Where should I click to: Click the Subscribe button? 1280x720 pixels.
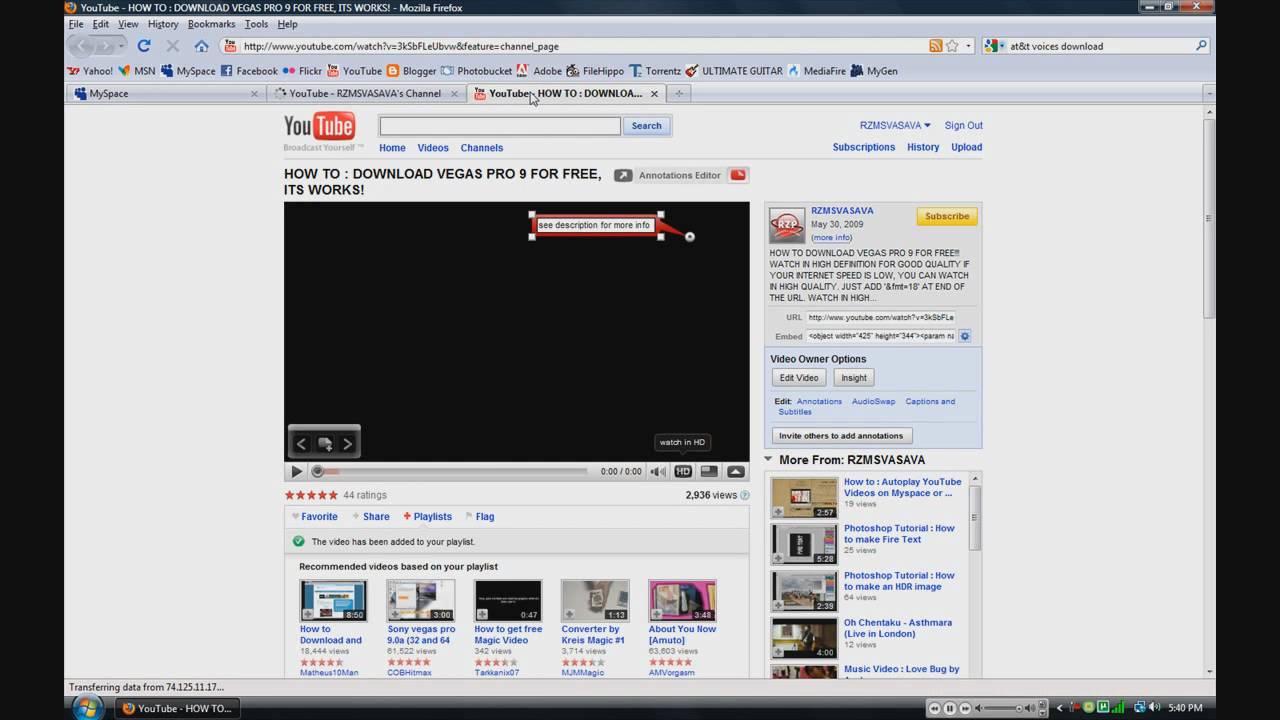point(946,216)
